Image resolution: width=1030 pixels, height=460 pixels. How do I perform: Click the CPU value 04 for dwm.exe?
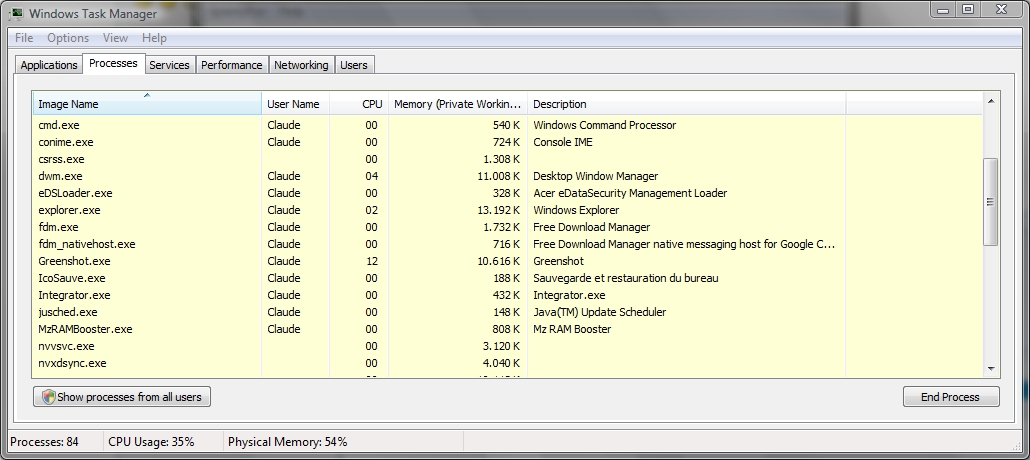coord(372,176)
